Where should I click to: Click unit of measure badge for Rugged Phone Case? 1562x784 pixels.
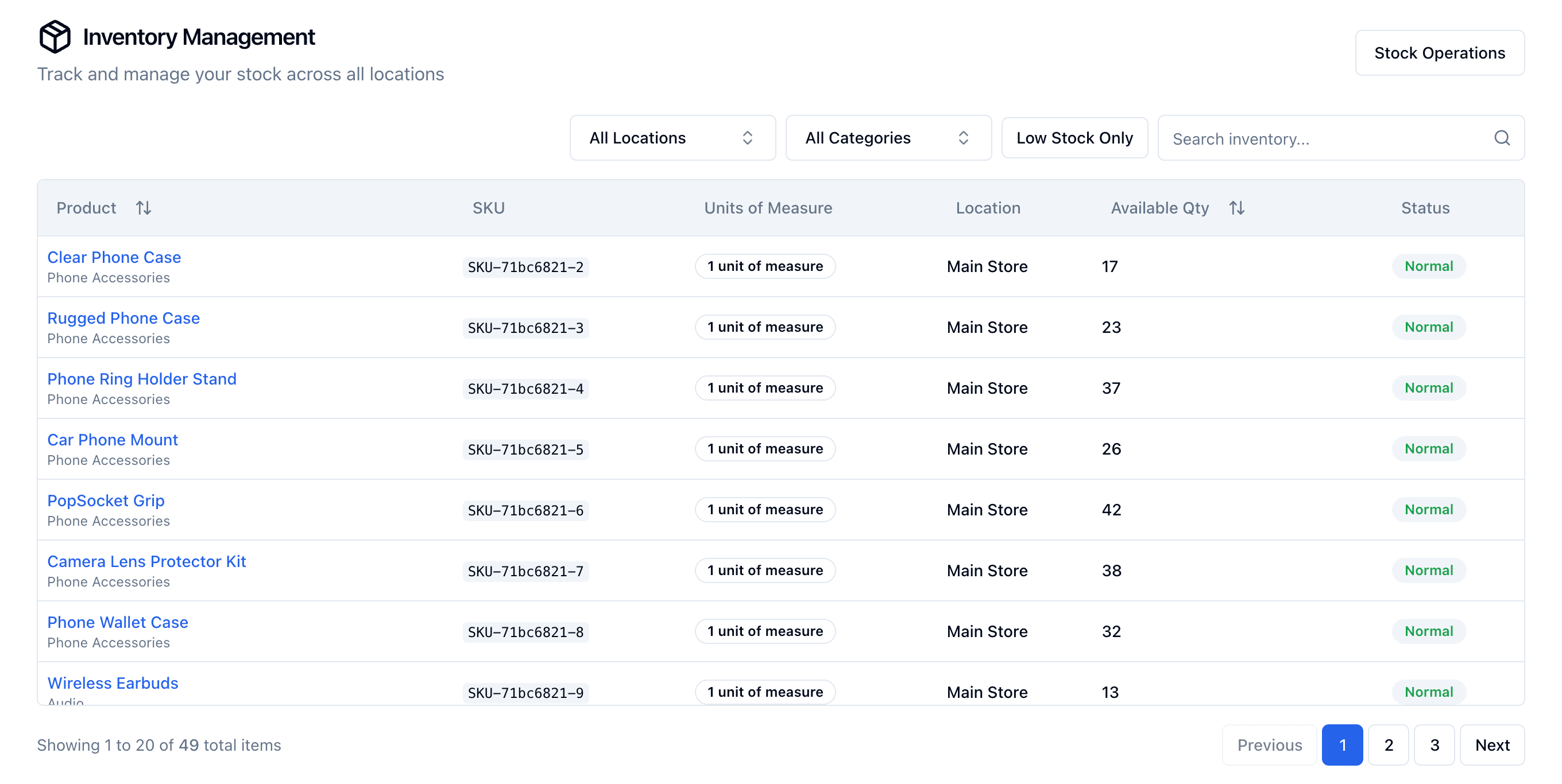pyautogui.click(x=765, y=327)
